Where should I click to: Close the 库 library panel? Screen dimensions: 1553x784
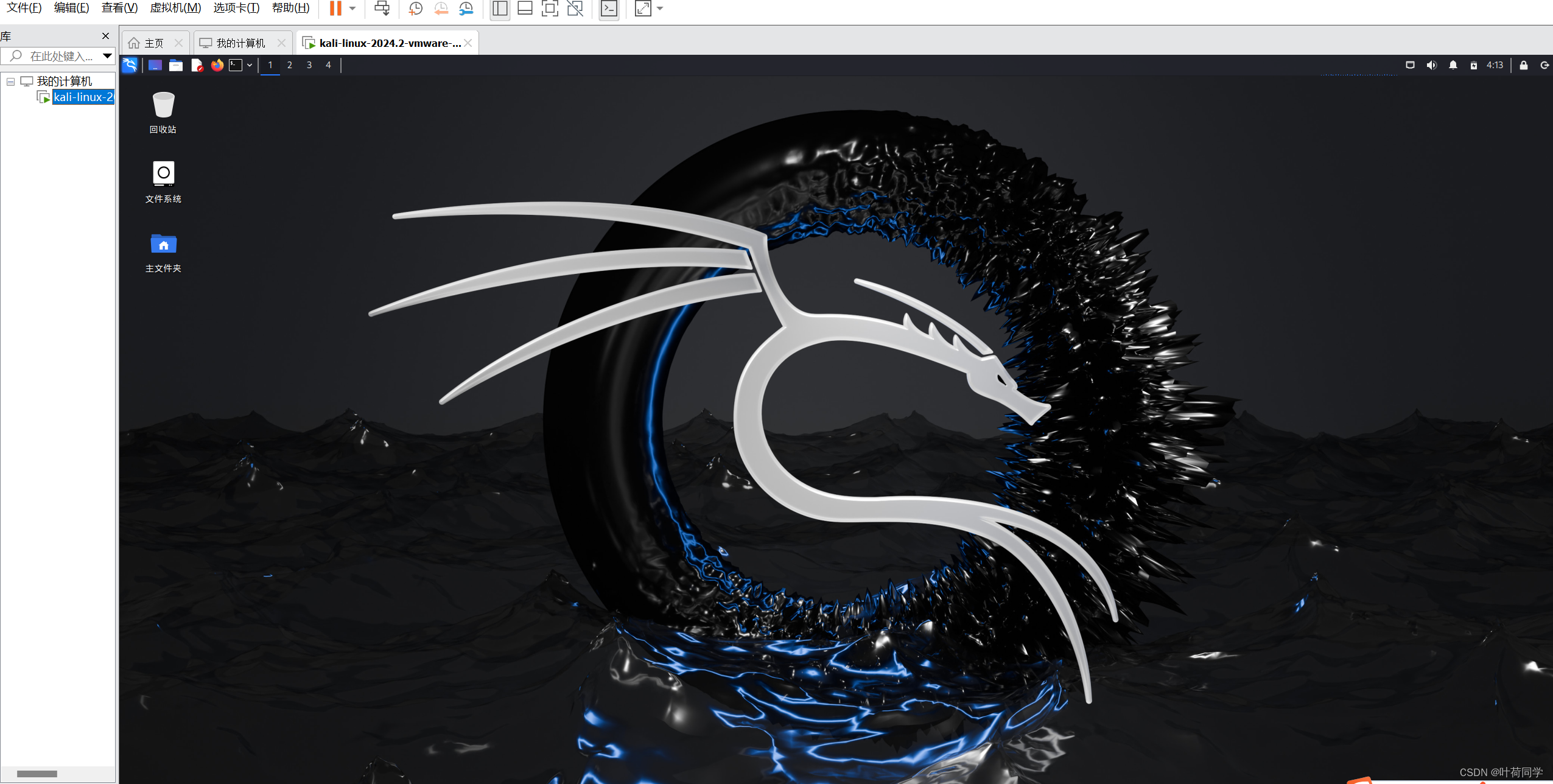click(x=106, y=37)
